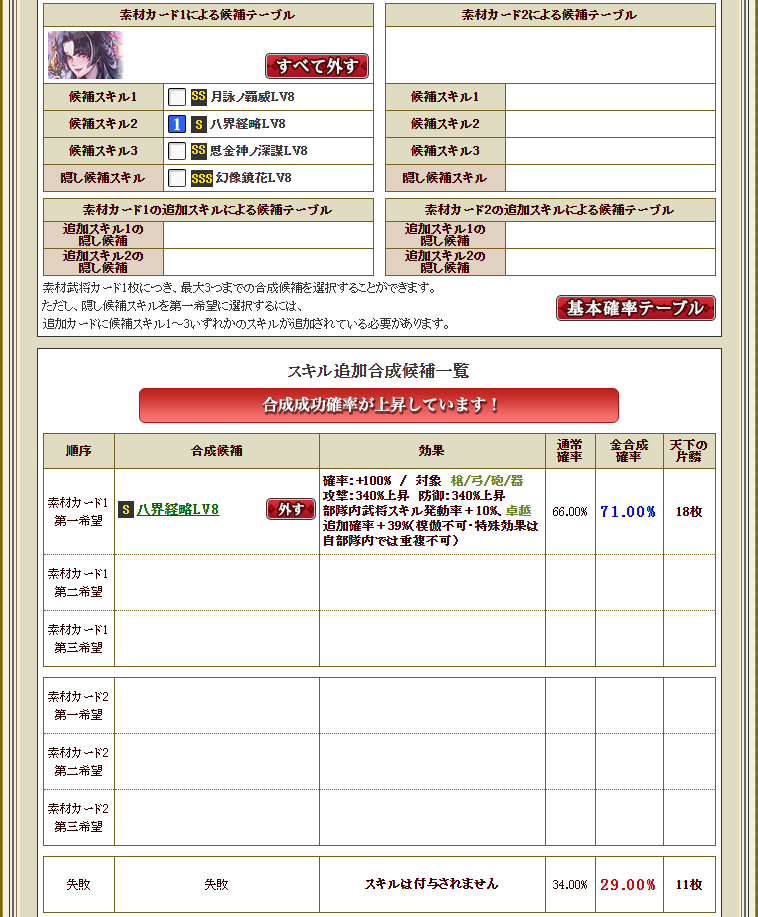Select the 月詠ノ覇威LV8 skill name text
The height and width of the screenshot is (917, 758).
point(252,97)
